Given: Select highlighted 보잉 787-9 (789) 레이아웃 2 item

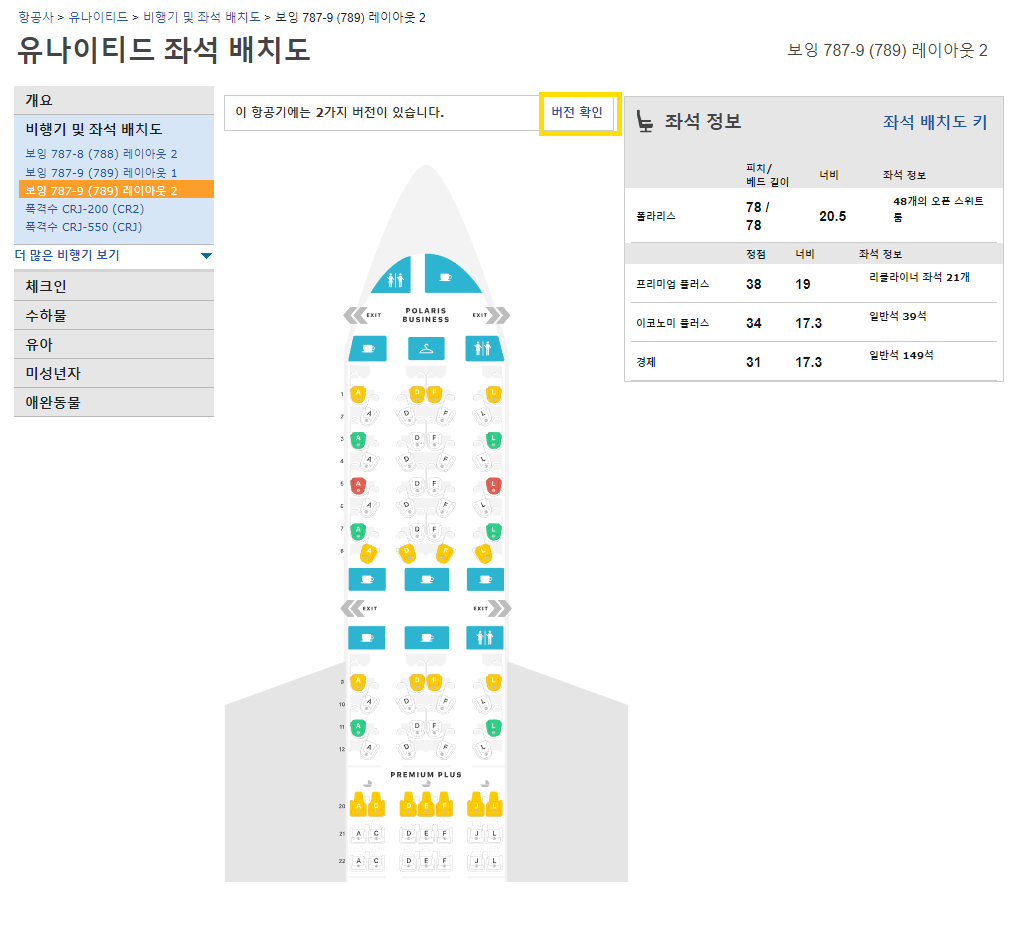Looking at the screenshot, I should point(117,190).
